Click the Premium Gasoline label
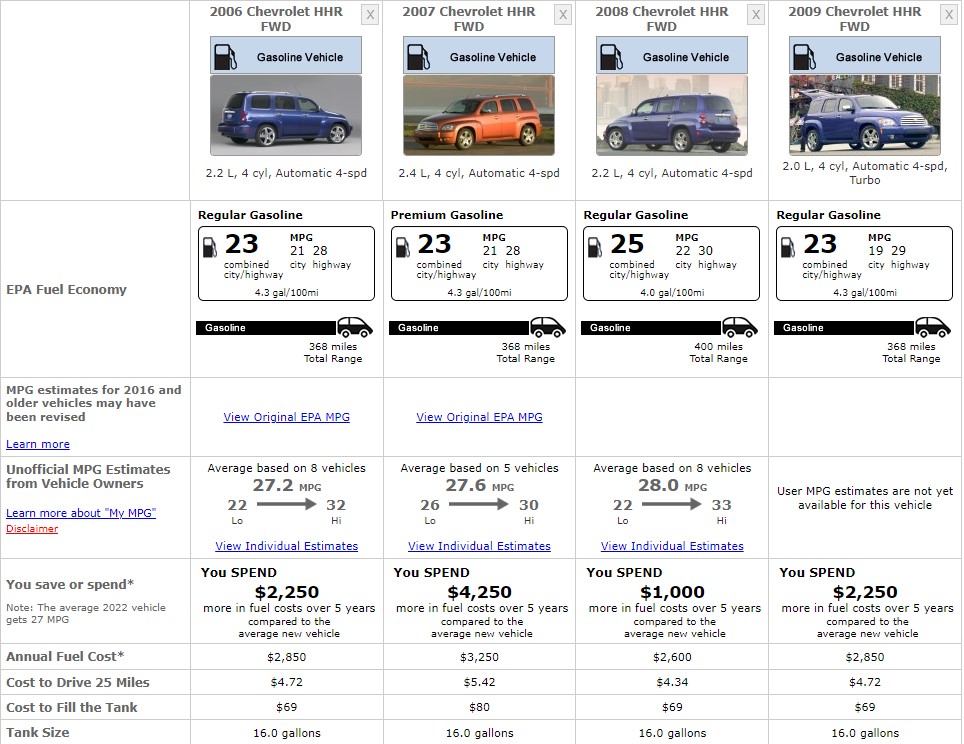 (447, 215)
